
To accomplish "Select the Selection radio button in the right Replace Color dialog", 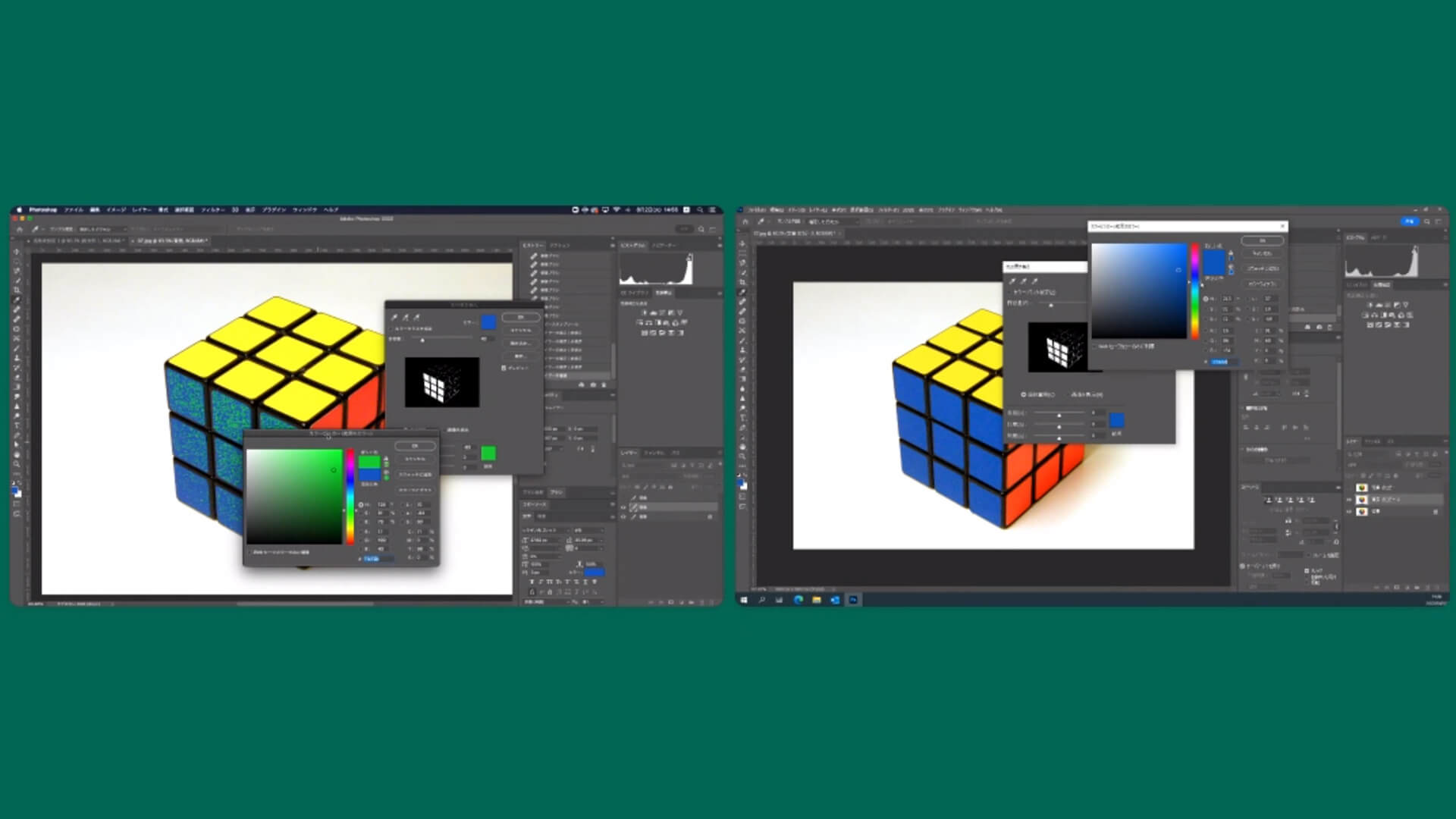I will pos(1023,395).
